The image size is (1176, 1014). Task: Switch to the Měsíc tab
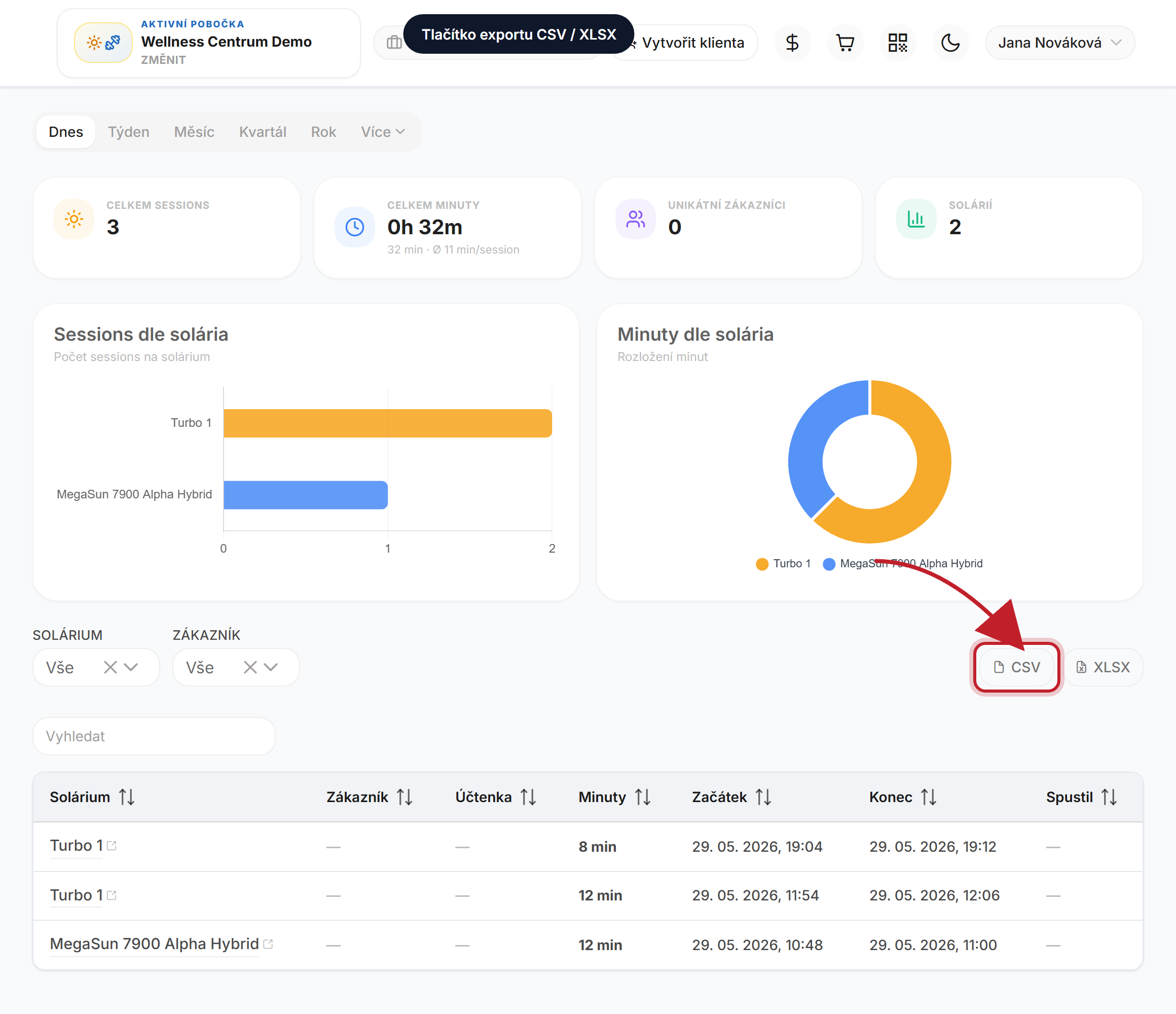[x=194, y=132]
